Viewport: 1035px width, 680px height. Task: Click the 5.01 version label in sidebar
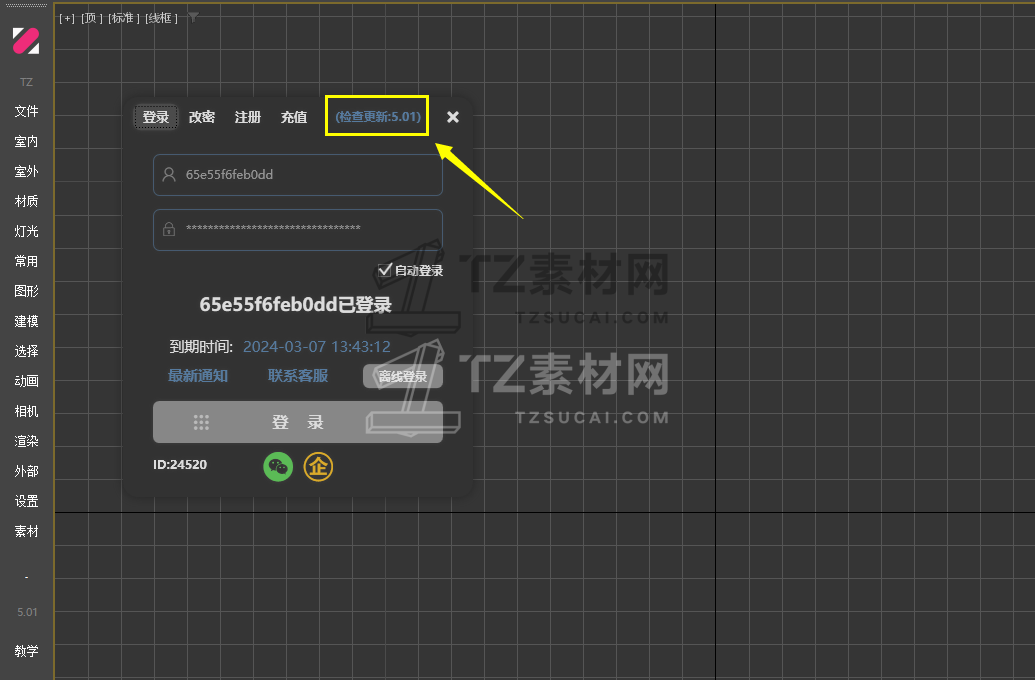pos(27,612)
